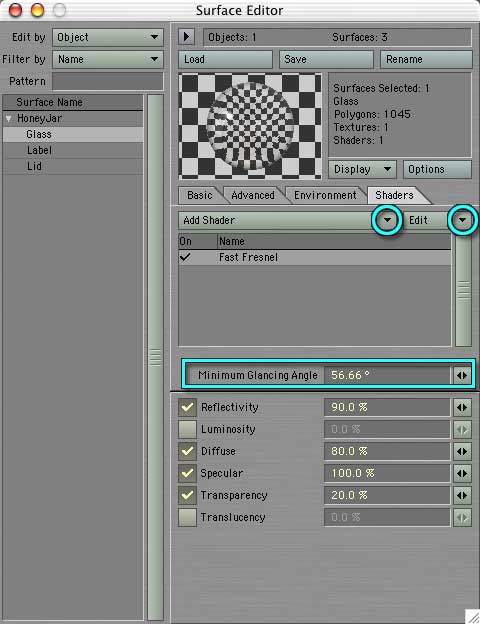Click Reflectivity value arrow adjuster
Image resolution: width=480 pixels, height=624 pixels.
(462, 408)
